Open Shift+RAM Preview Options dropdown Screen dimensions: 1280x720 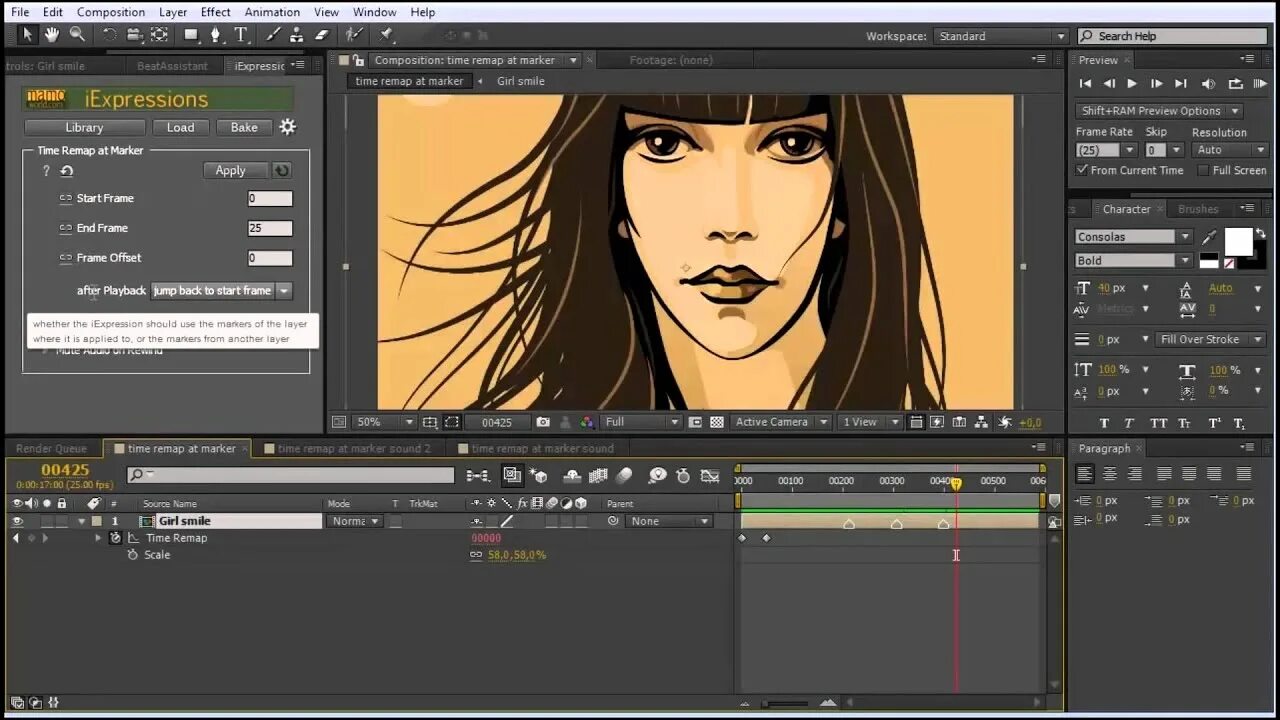[x=1158, y=111]
